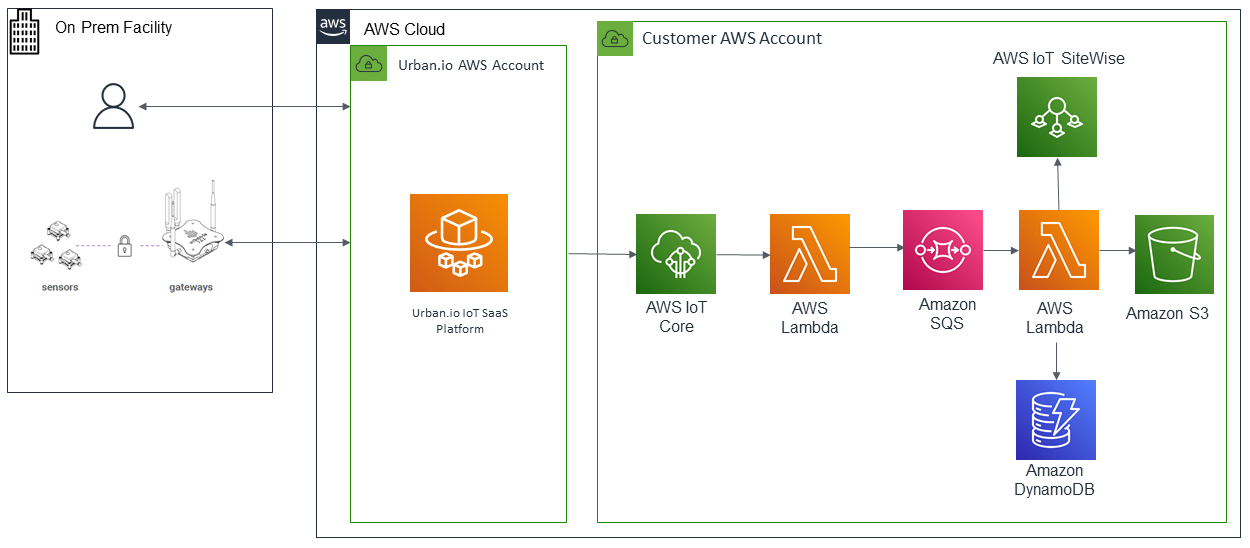Image resolution: width=1250 pixels, height=548 pixels.
Task: Select the Amazon SQS icon
Action: pos(943,250)
